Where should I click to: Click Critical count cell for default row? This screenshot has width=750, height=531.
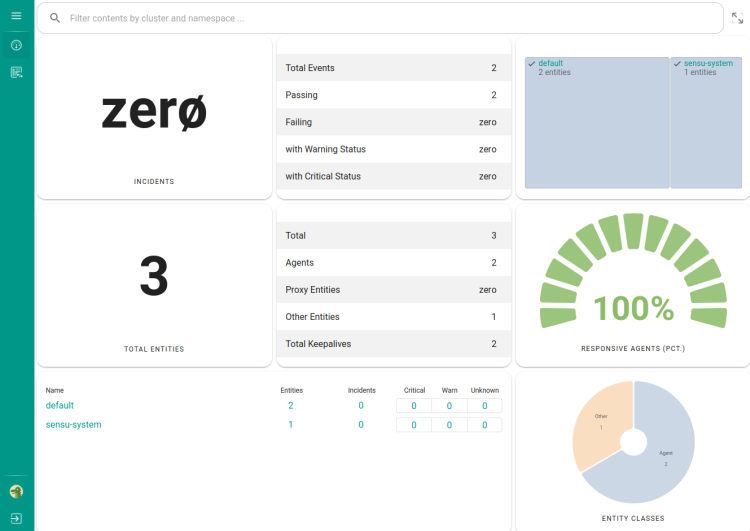tap(414, 406)
